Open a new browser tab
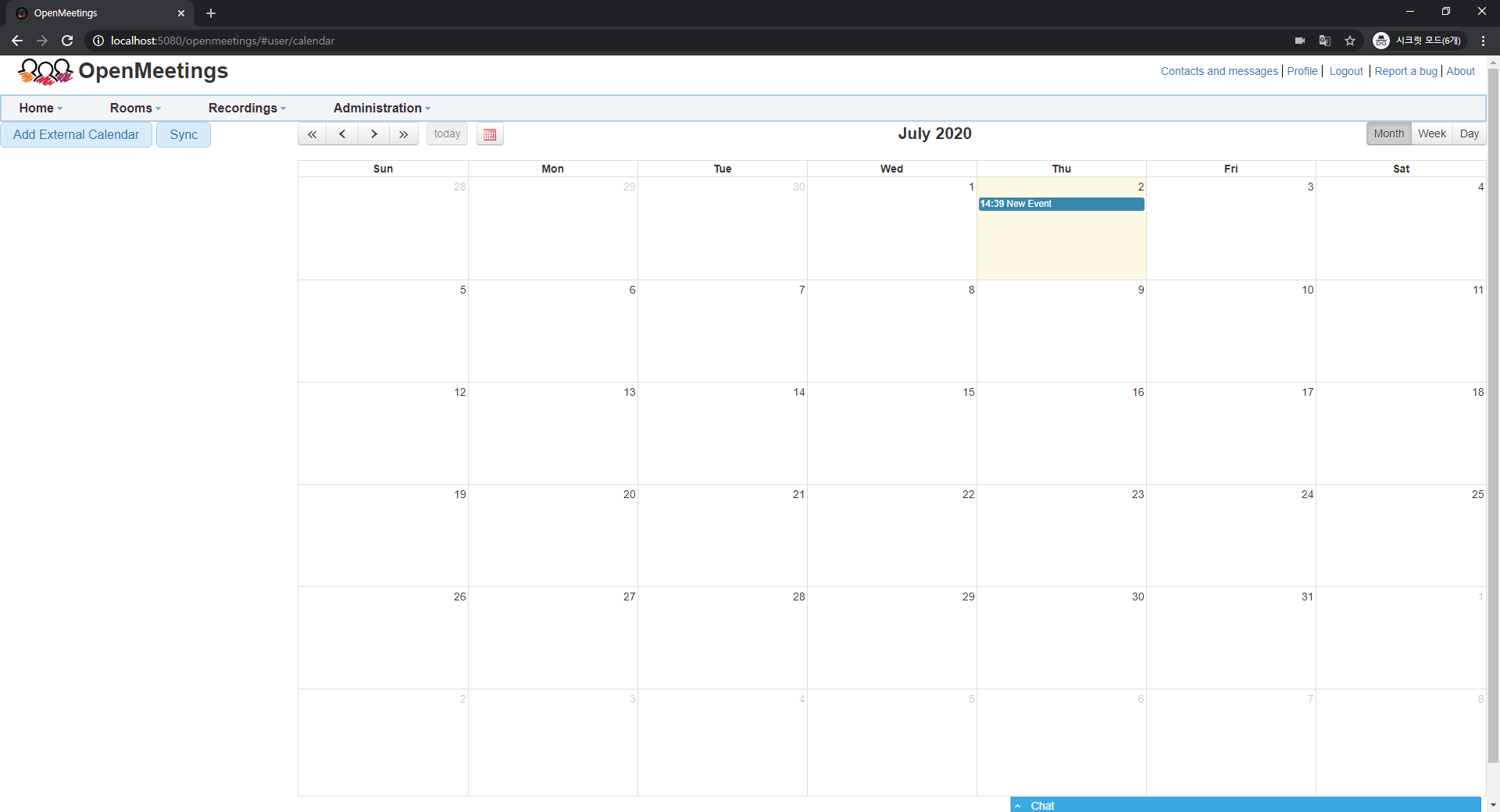The height and width of the screenshot is (812, 1500). tap(211, 13)
